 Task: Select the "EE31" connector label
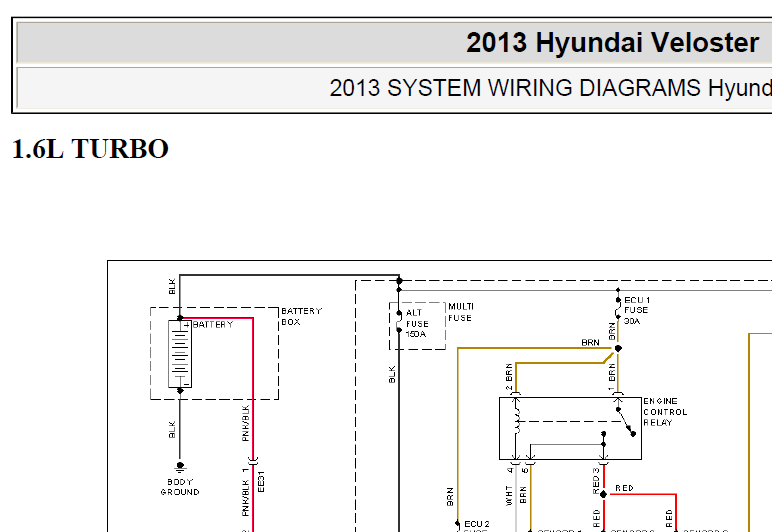click(x=261, y=481)
